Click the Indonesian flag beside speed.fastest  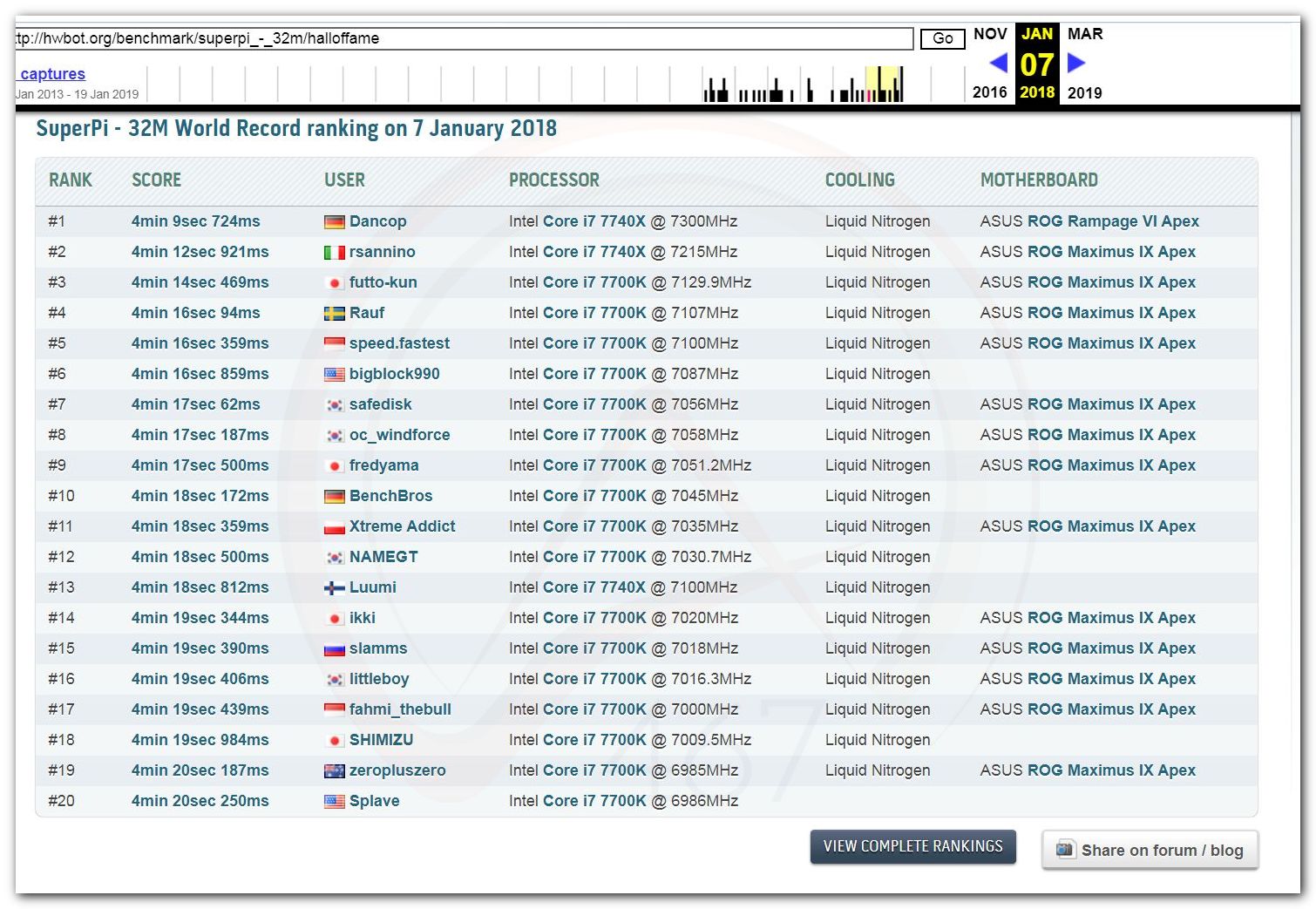pos(334,344)
